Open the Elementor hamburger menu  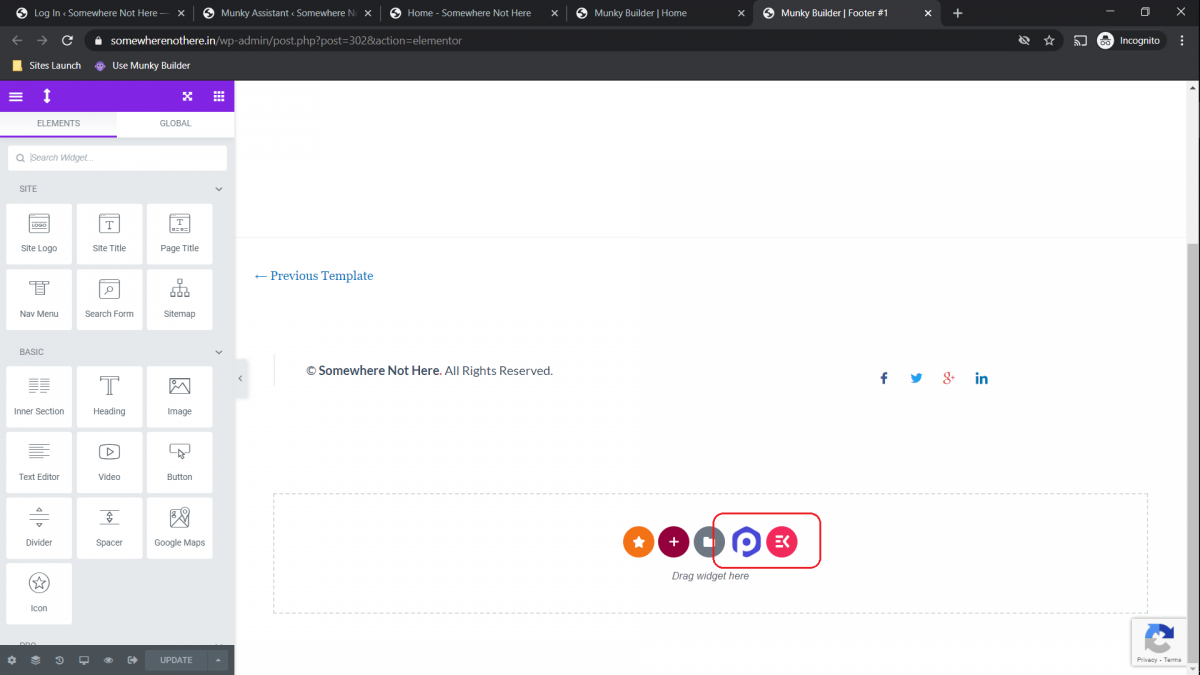point(16,96)
